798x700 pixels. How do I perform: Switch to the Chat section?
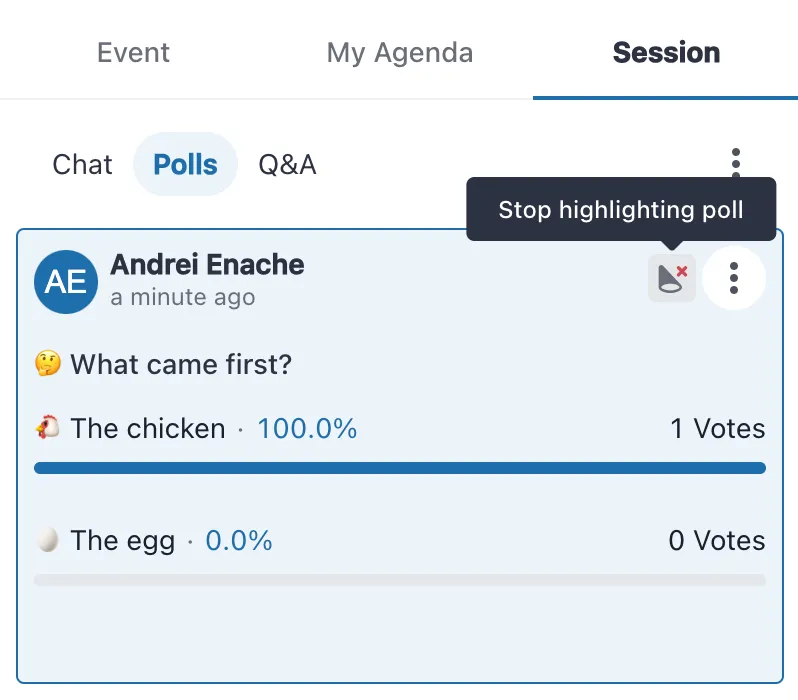[82, 164]
